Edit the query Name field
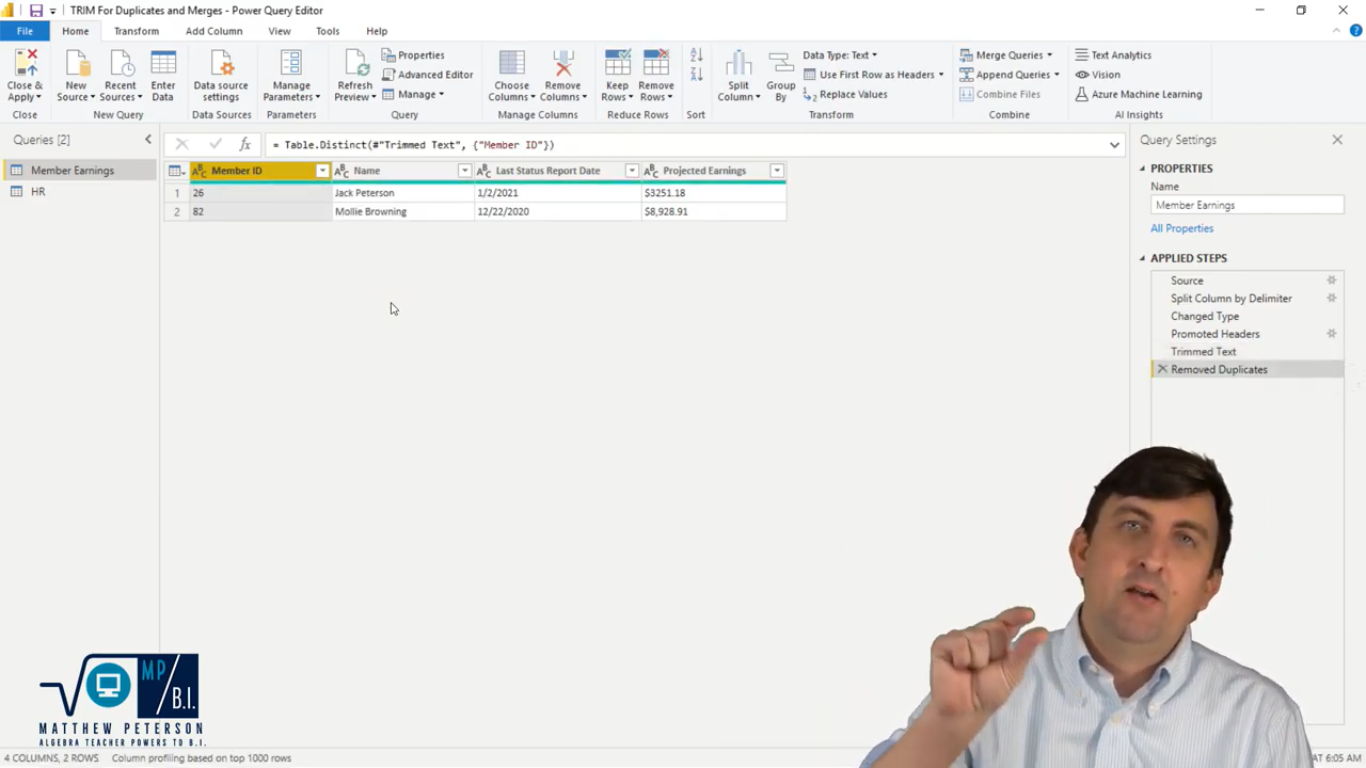Screen dimensions: 1366x768 1247,205
